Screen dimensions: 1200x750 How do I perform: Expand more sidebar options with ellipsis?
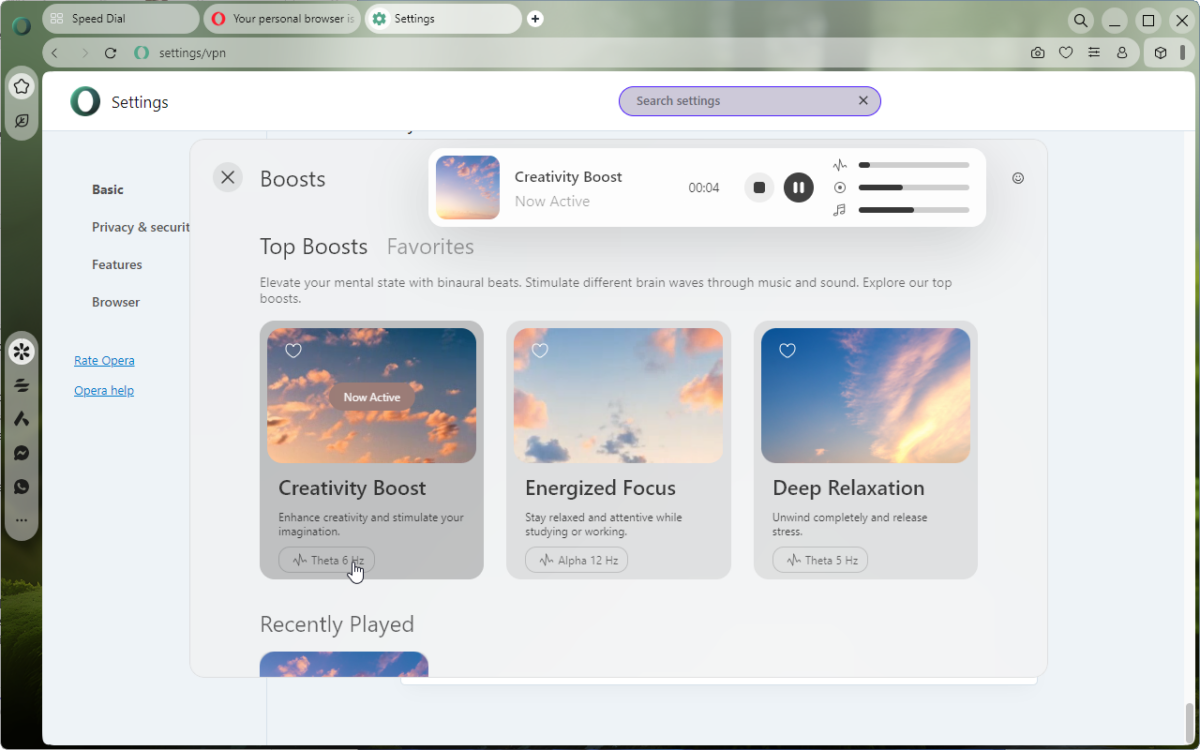(22, 520)
